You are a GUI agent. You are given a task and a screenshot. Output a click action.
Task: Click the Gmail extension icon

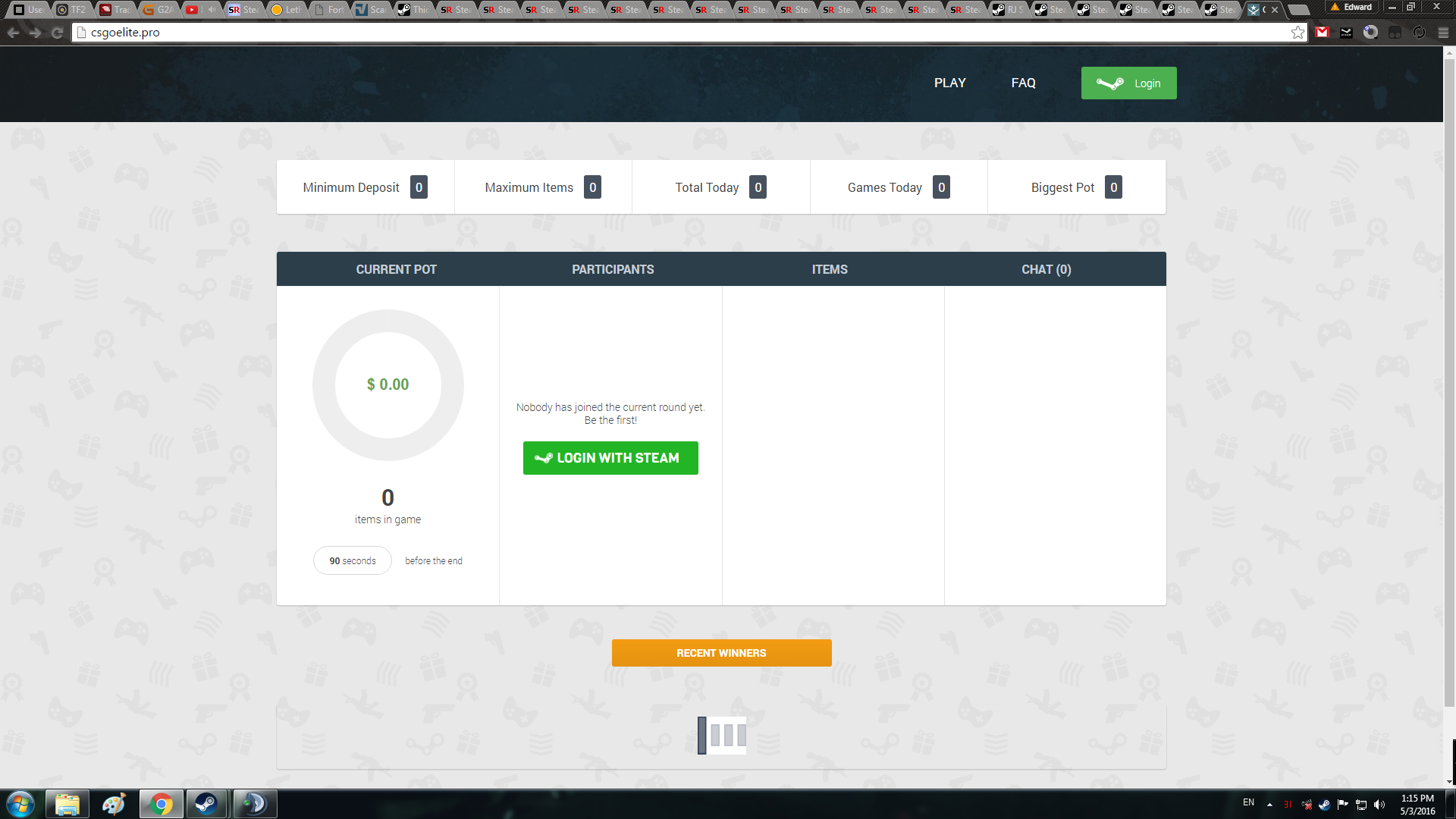point(1323,33)
